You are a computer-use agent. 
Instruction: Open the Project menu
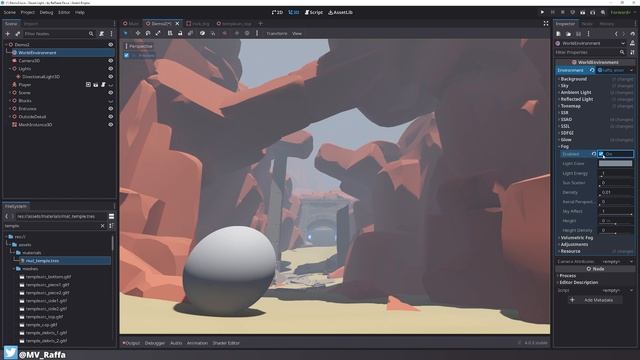click(x=28, y=12)
